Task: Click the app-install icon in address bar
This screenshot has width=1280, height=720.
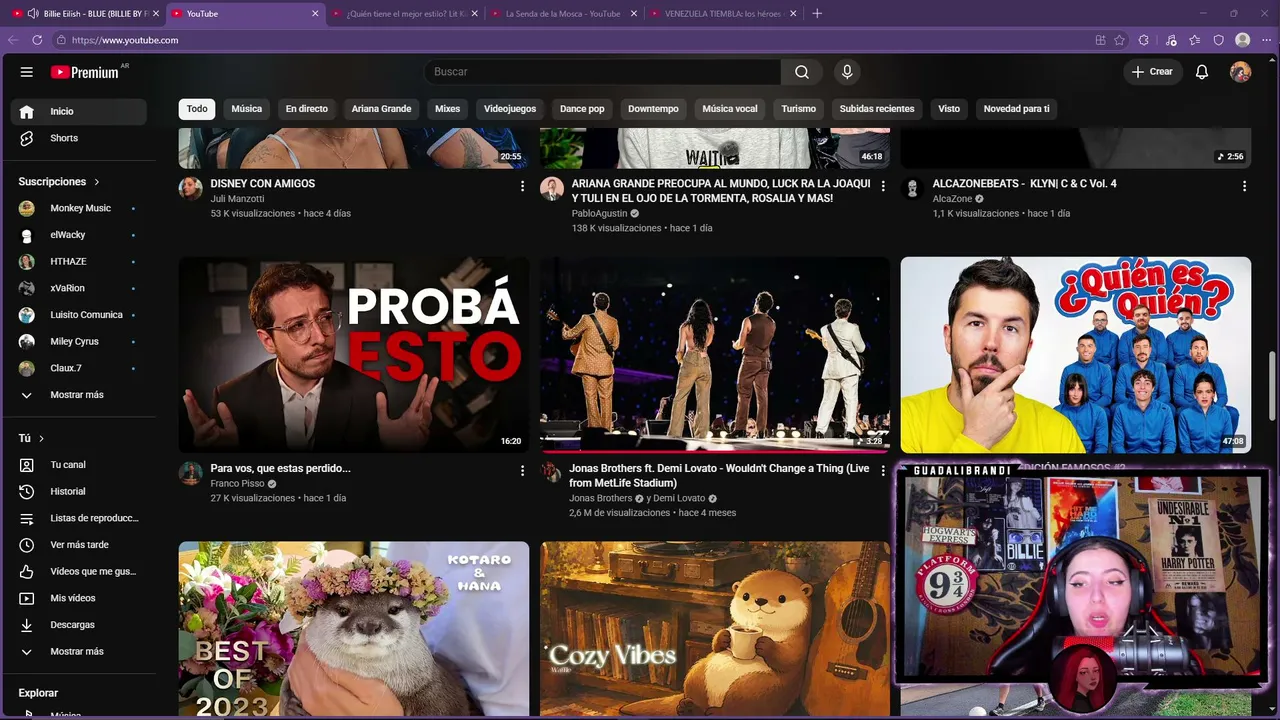Action: point(1100,40)
